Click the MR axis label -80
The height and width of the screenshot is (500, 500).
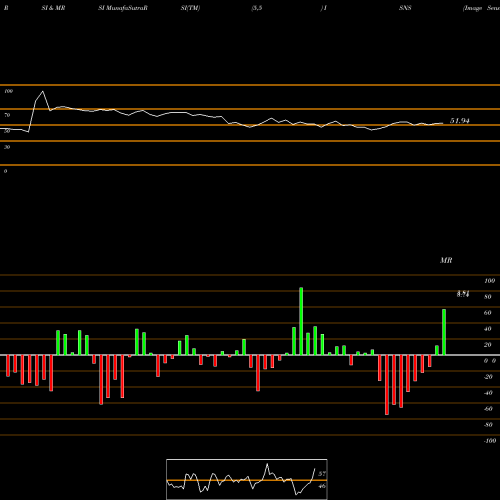[x=488, y=425]
